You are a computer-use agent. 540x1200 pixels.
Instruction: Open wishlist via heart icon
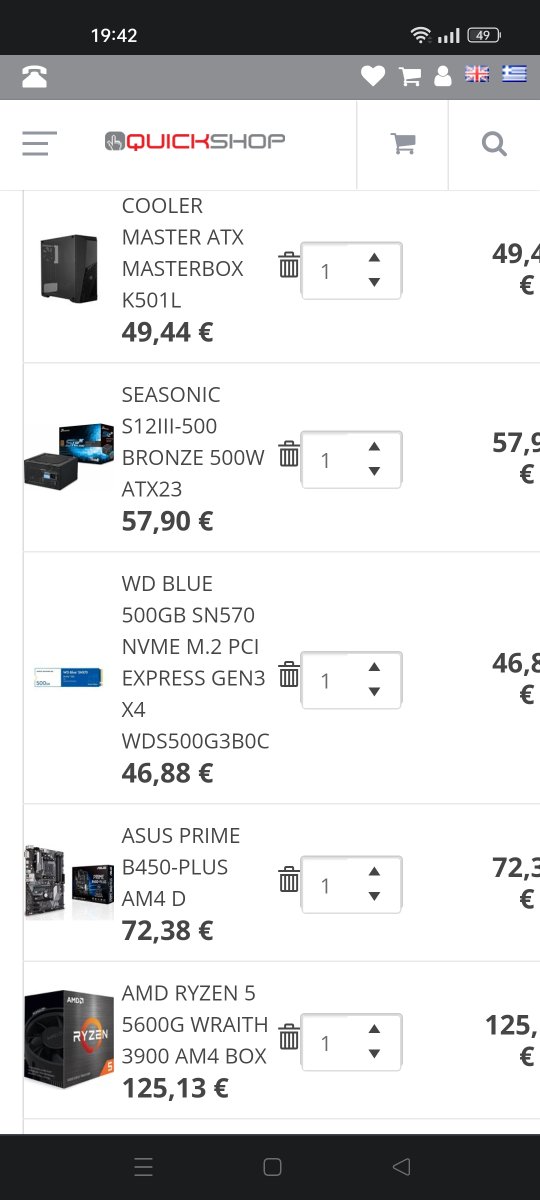373,76
